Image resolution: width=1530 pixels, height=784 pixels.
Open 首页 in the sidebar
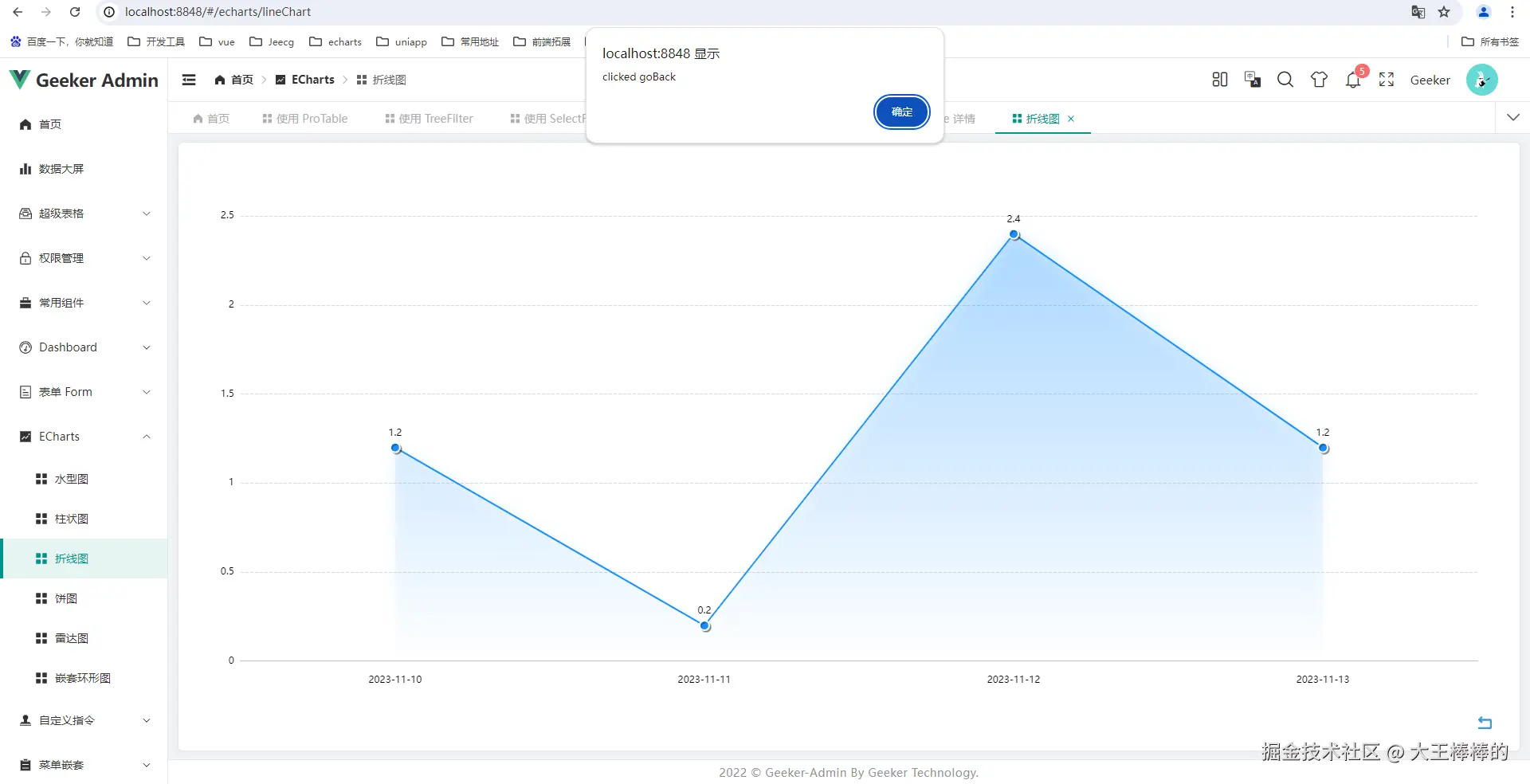[84, 124]
